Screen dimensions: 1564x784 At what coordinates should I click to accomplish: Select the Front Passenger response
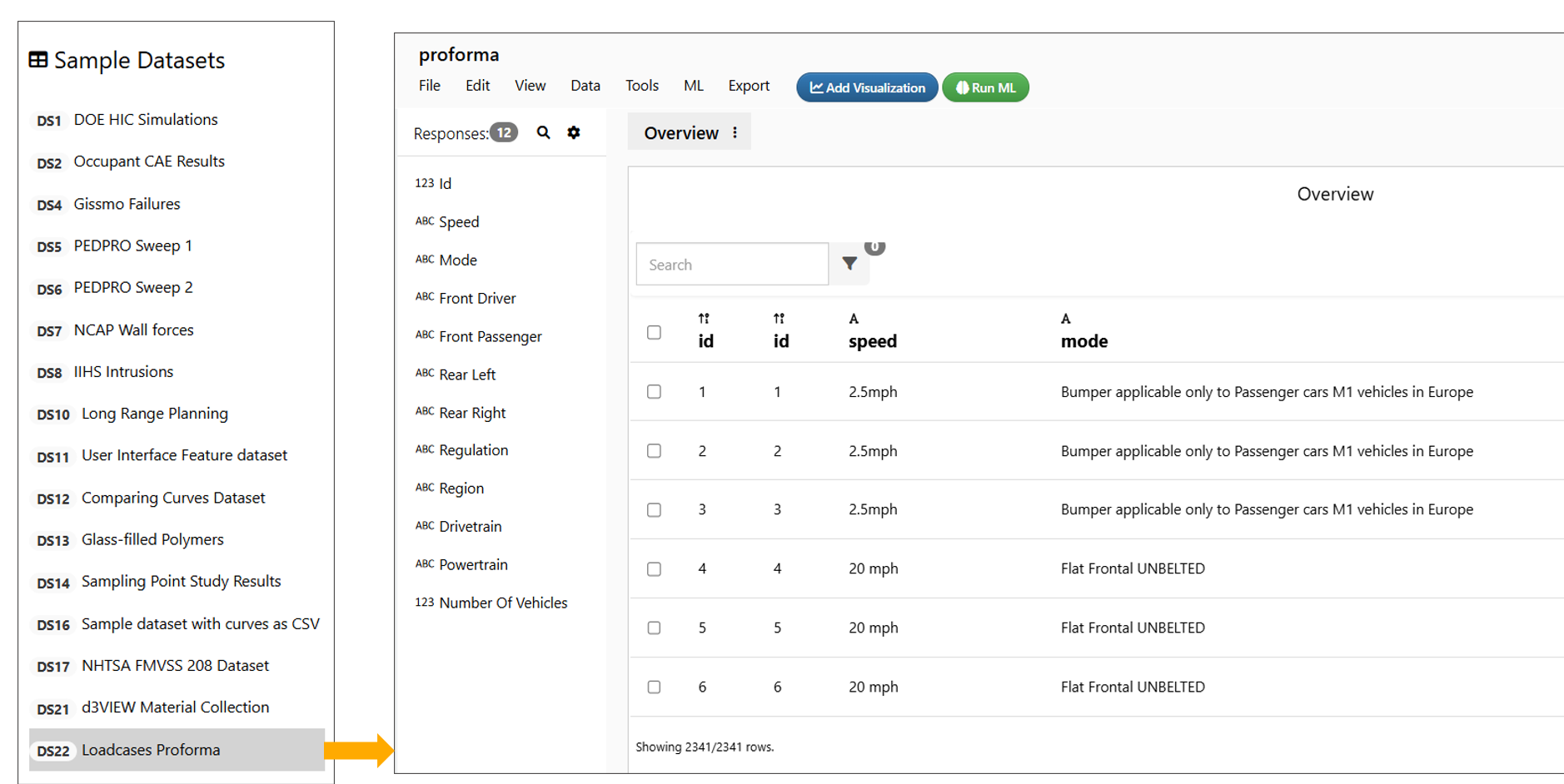coord(490,336)
